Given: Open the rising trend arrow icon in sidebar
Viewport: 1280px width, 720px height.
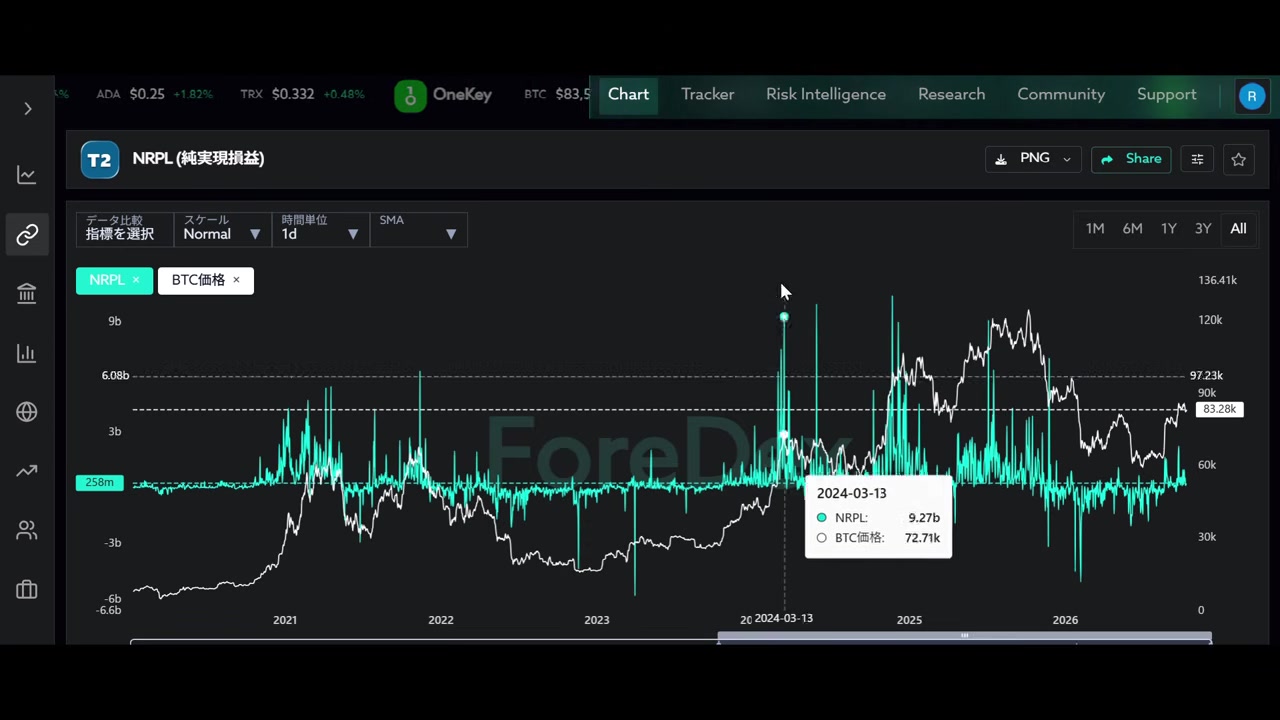Looking at the screenshot, I should click(27, 471).
